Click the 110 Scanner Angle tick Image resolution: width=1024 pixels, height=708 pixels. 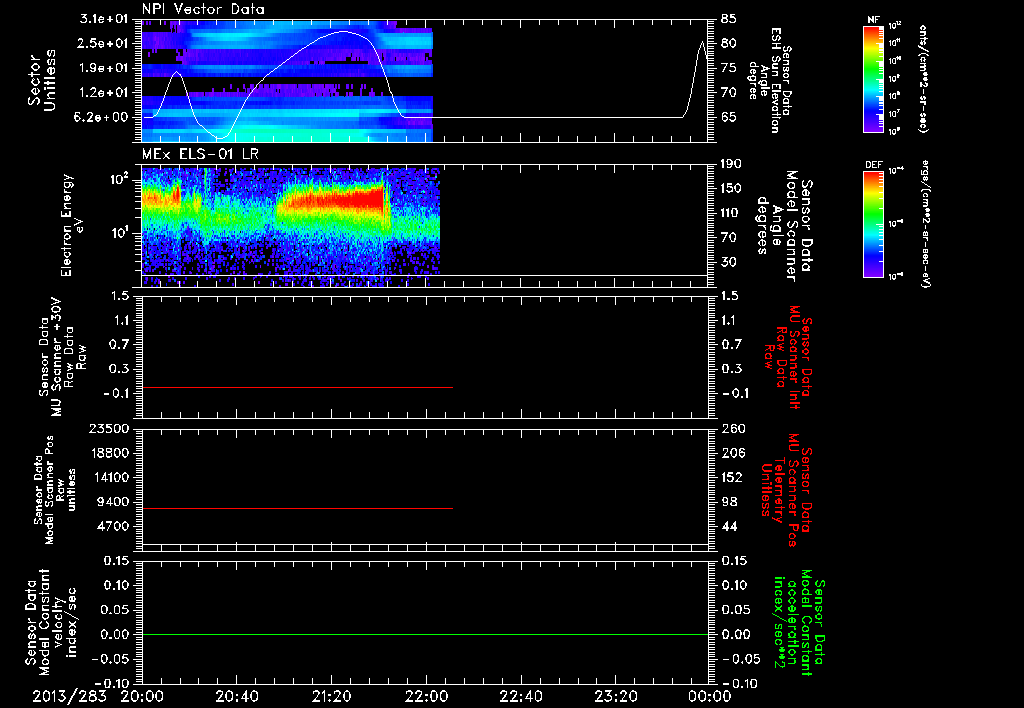click(731, 213)
